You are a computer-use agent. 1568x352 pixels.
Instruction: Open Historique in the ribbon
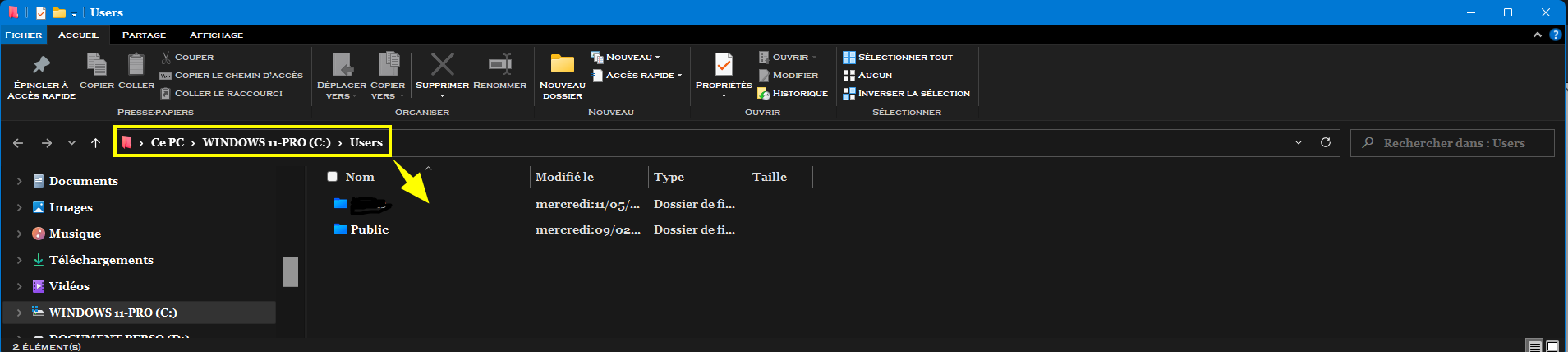[x=793, y=94]
